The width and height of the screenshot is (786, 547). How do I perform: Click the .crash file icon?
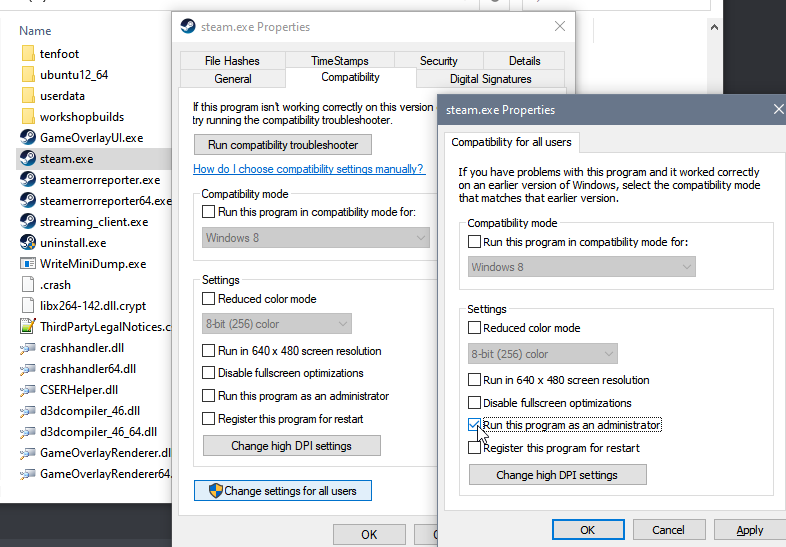pos(28,285)
